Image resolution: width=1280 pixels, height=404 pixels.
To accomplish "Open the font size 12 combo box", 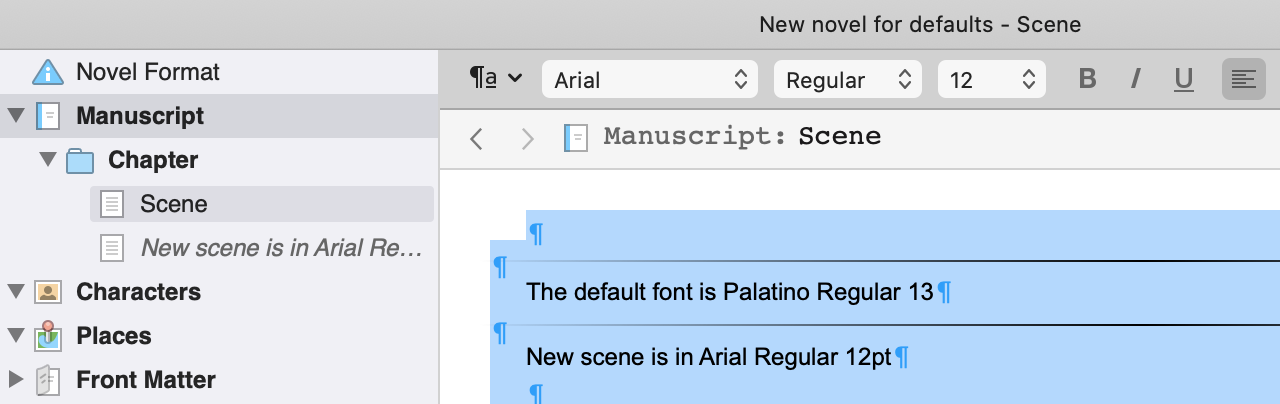I will 991,79.
